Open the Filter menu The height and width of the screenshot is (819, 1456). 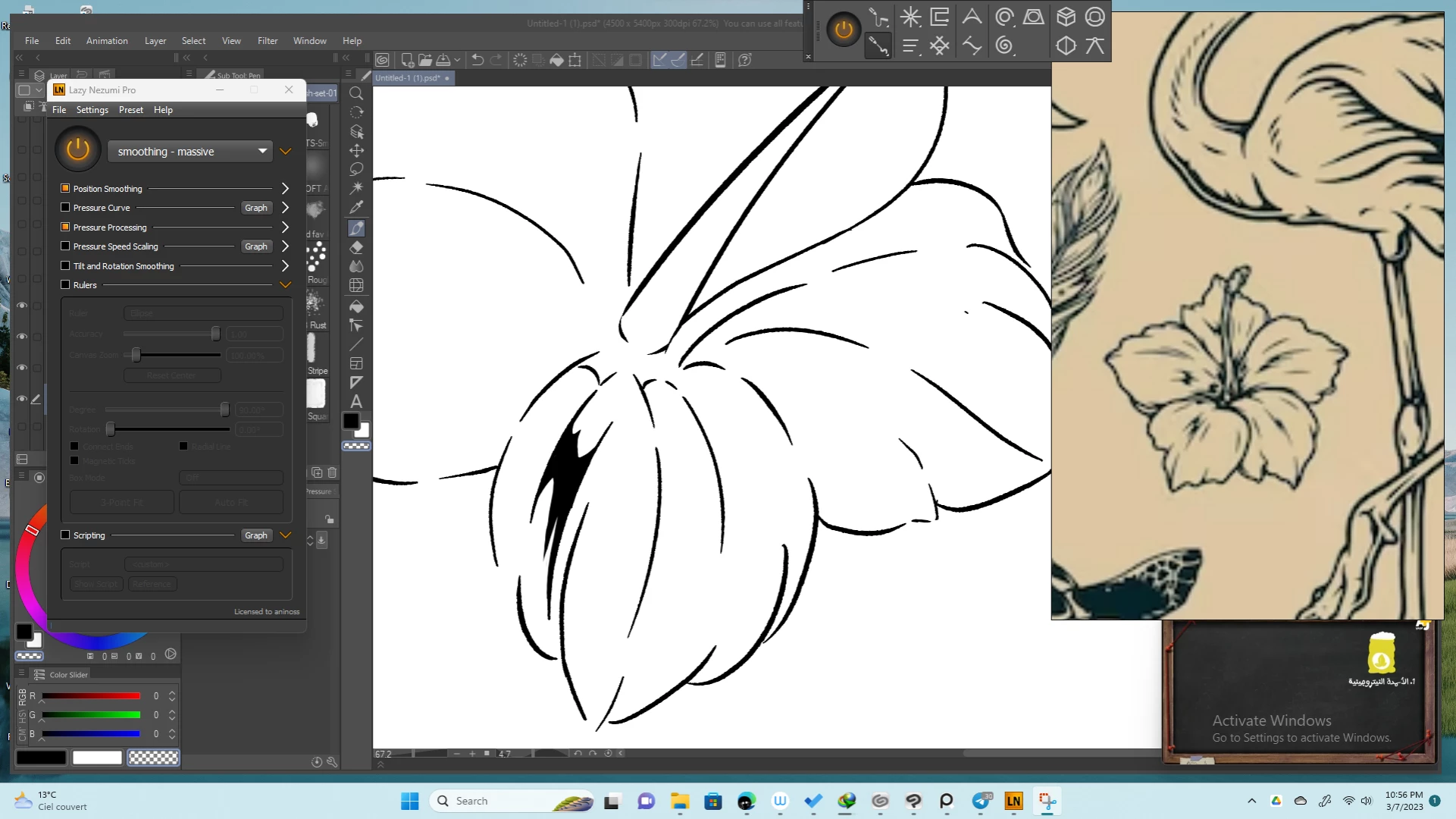[268, 41]
